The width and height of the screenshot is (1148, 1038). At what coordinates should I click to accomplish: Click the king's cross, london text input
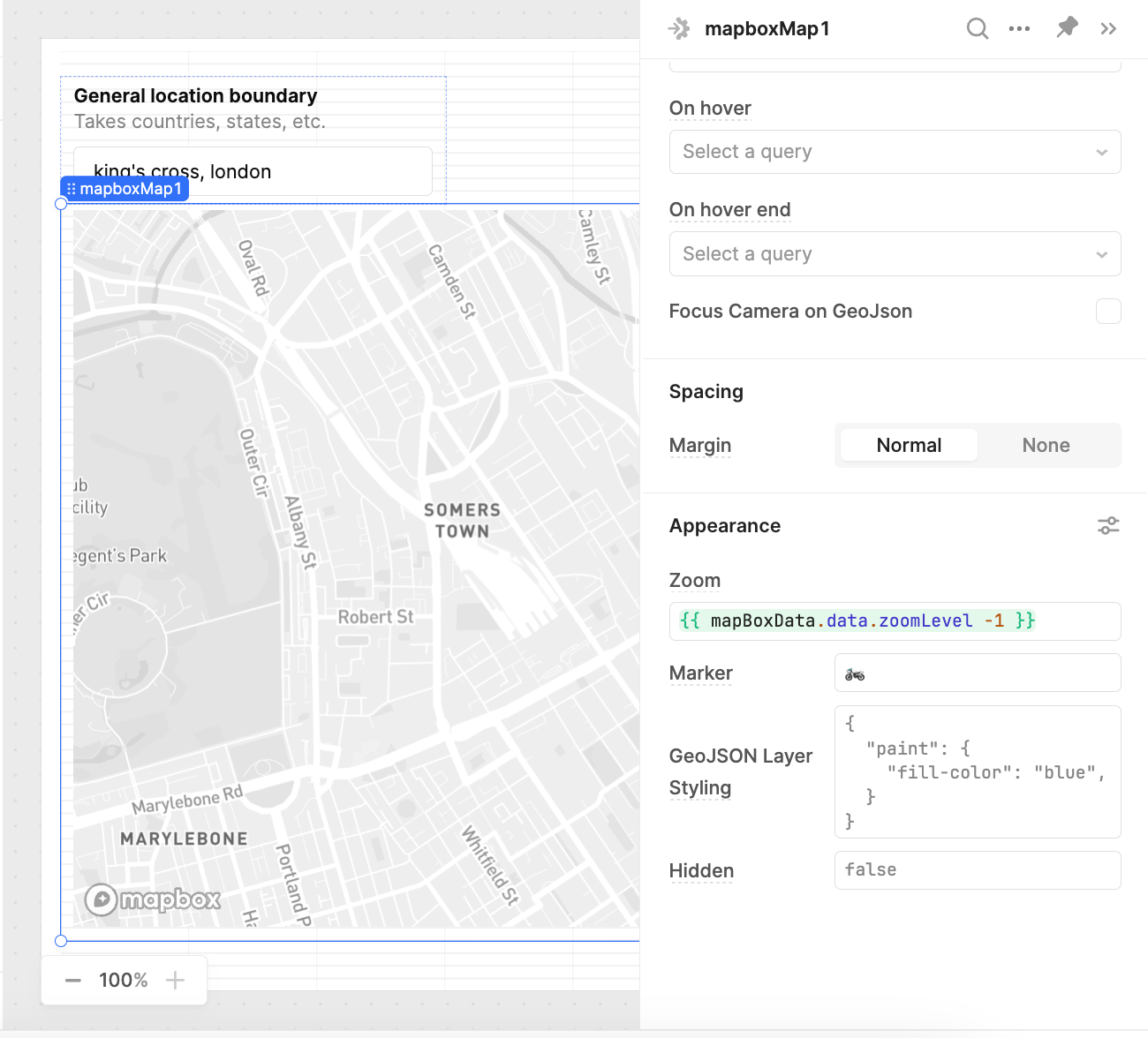tap(253, 171)
